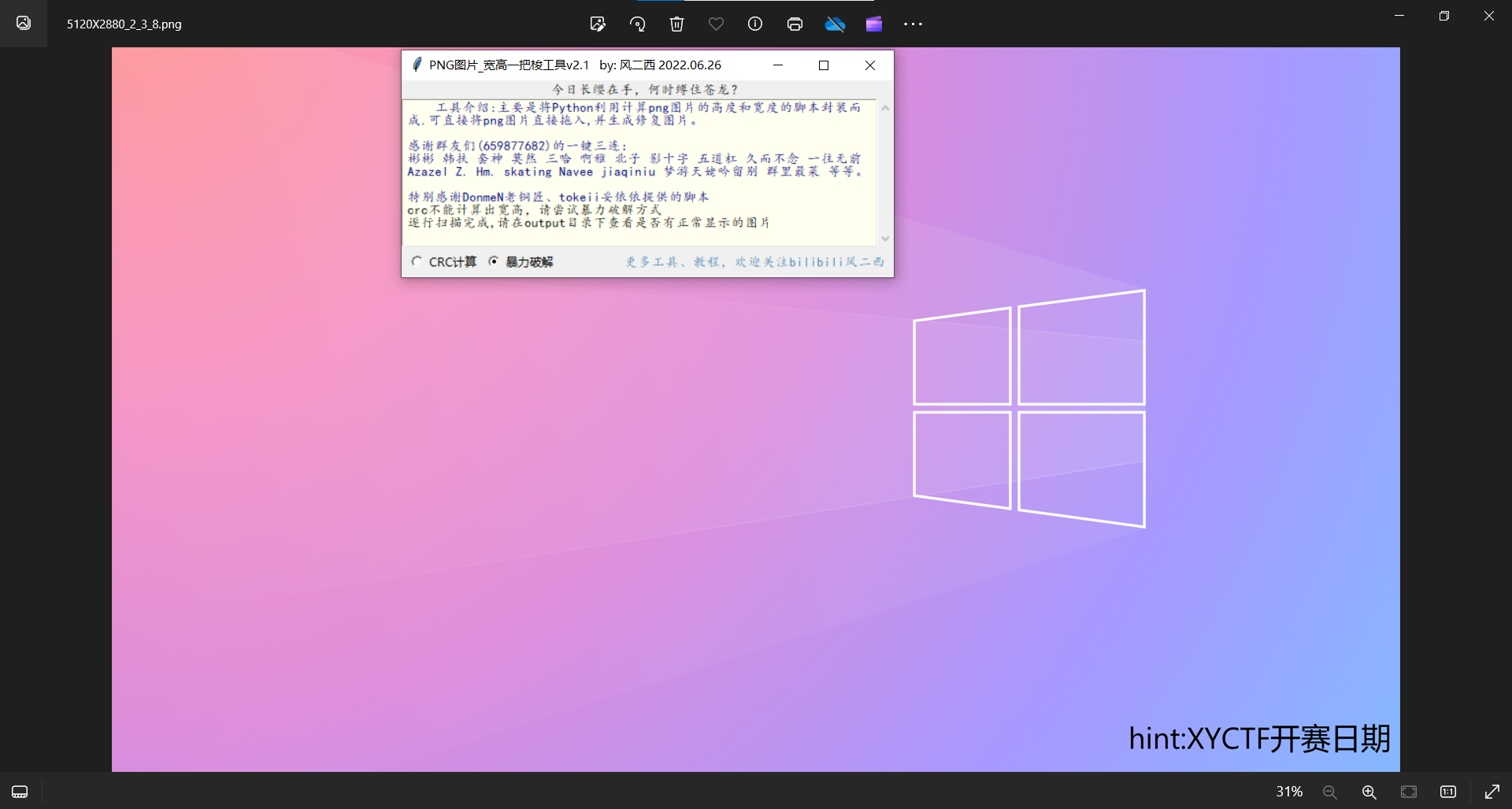Image resolution: width=1512 pixels, height=809 pixels.
Task: Close the Photos window
Action: 1489,16
